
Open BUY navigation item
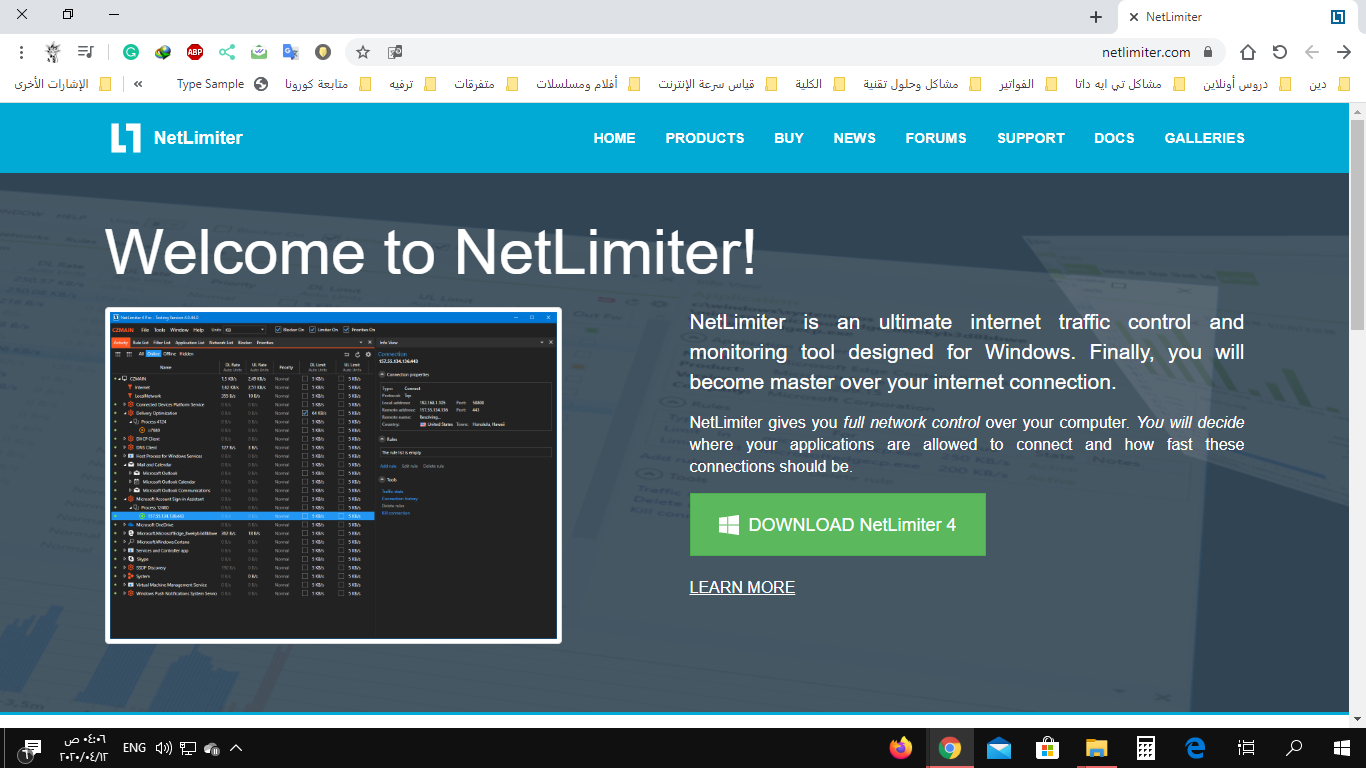pos(789,138)
